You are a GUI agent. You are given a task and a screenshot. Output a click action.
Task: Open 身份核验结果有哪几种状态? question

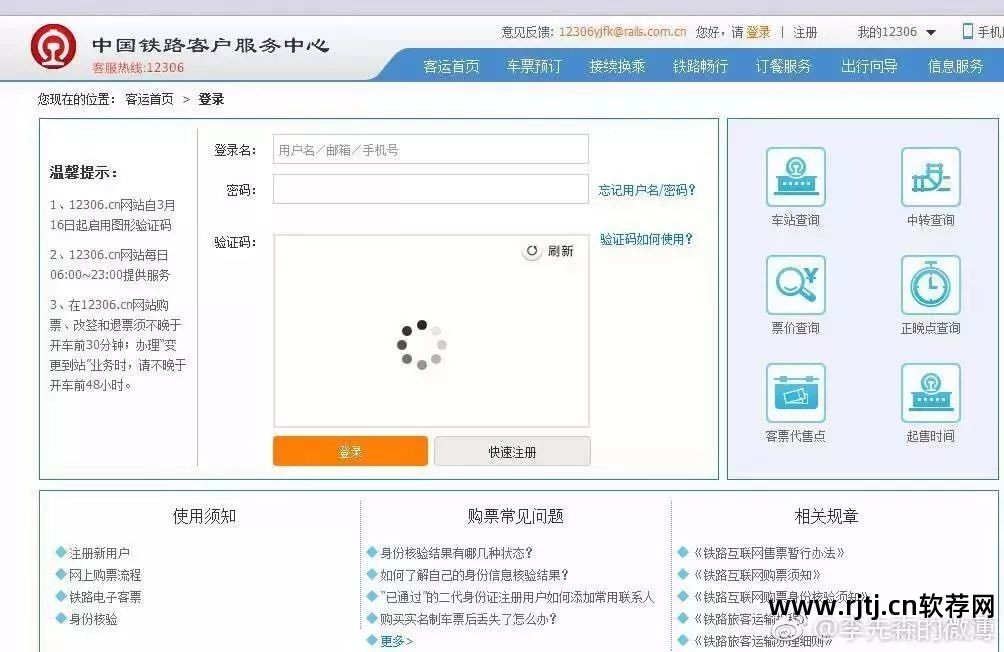pos(457,553)
